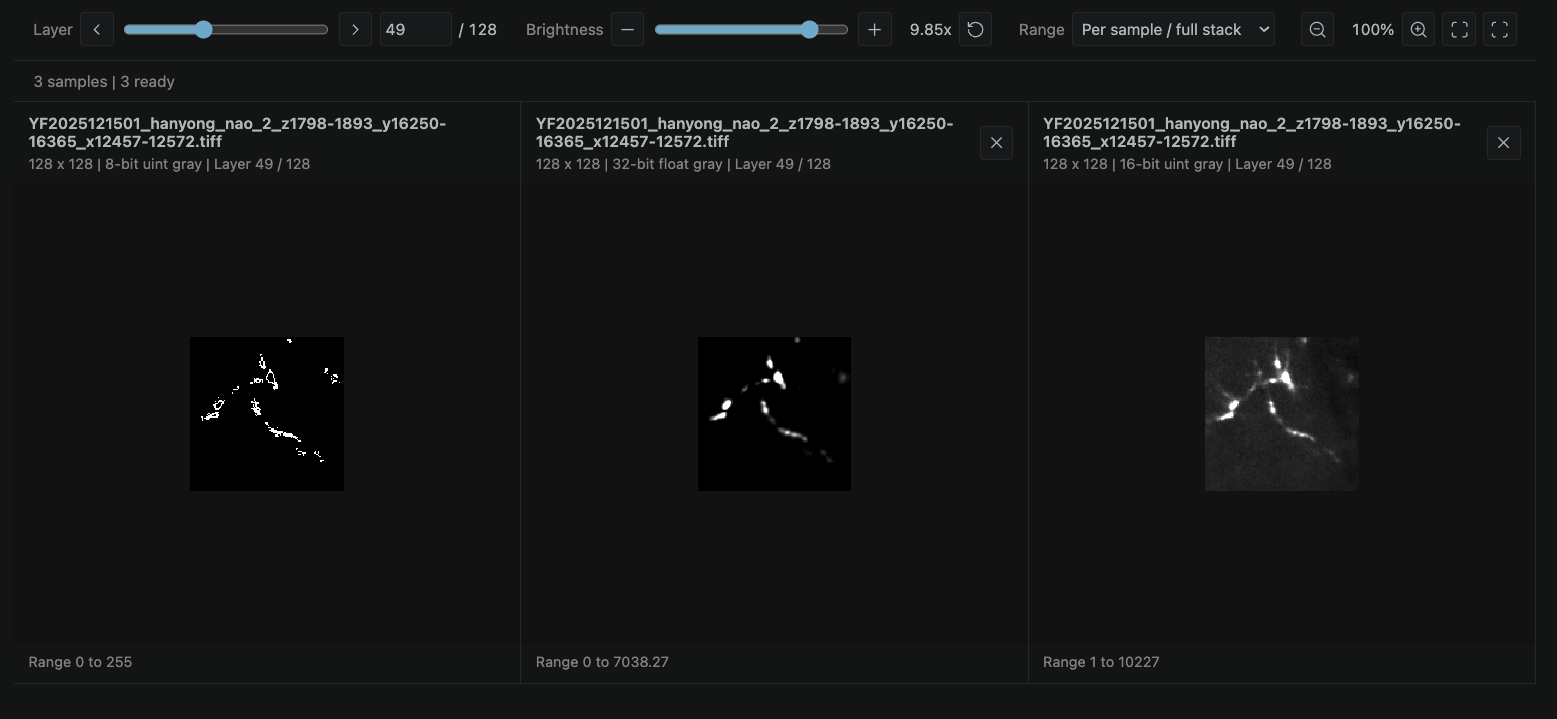Increase brightness with the plus button
The image size is (1557, 719).
[875, 30]
